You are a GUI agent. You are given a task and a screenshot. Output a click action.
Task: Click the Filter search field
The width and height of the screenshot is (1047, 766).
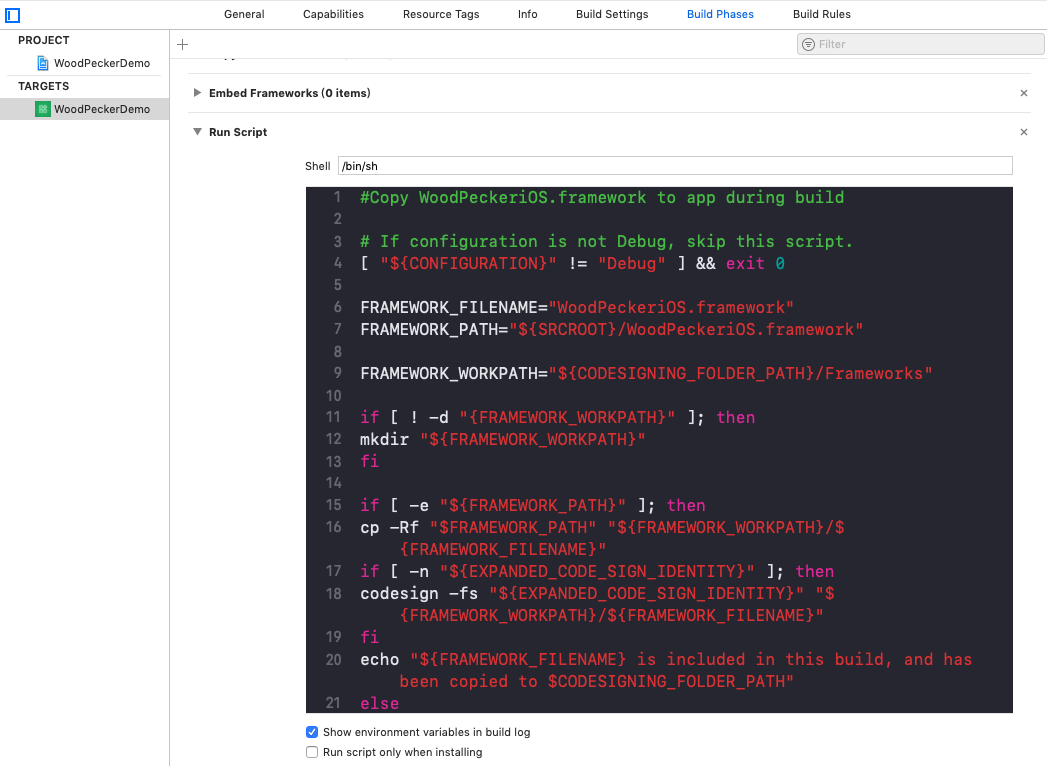coord(920,44)
